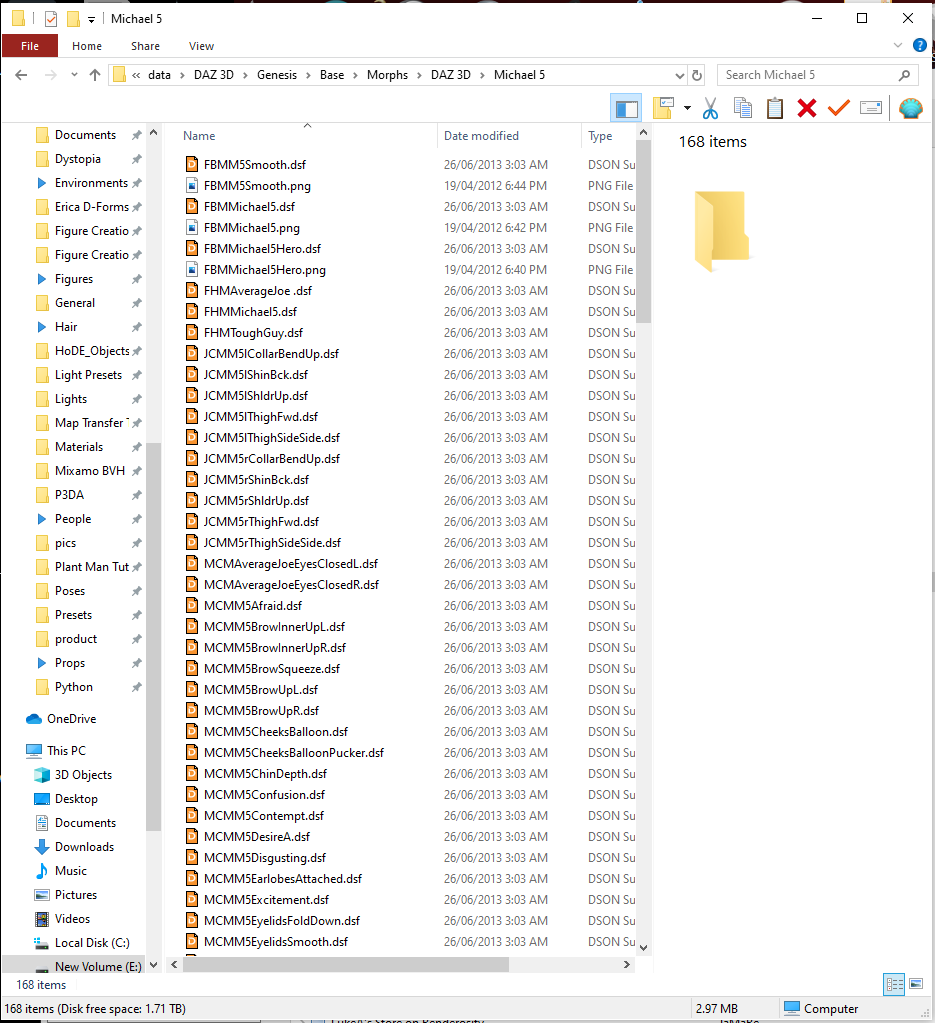Select OneDrive in navigation pane

click(x=71, y=719)
